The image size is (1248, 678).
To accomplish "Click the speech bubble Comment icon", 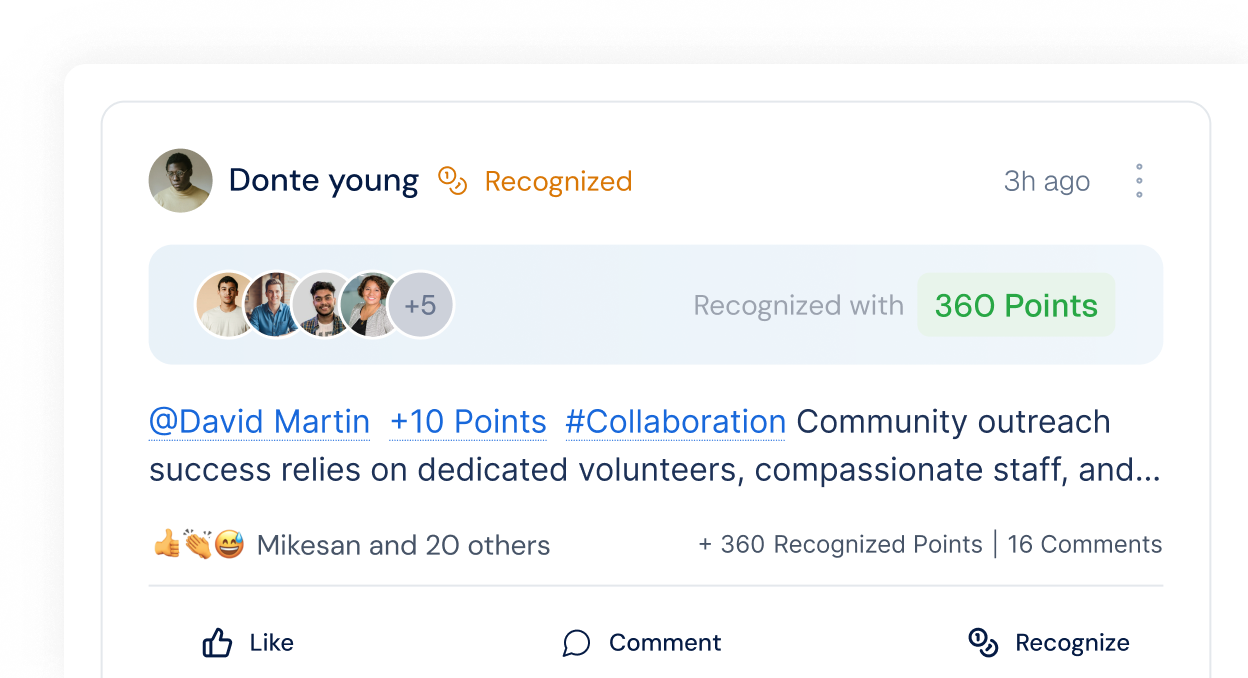I will pos(576,643).
